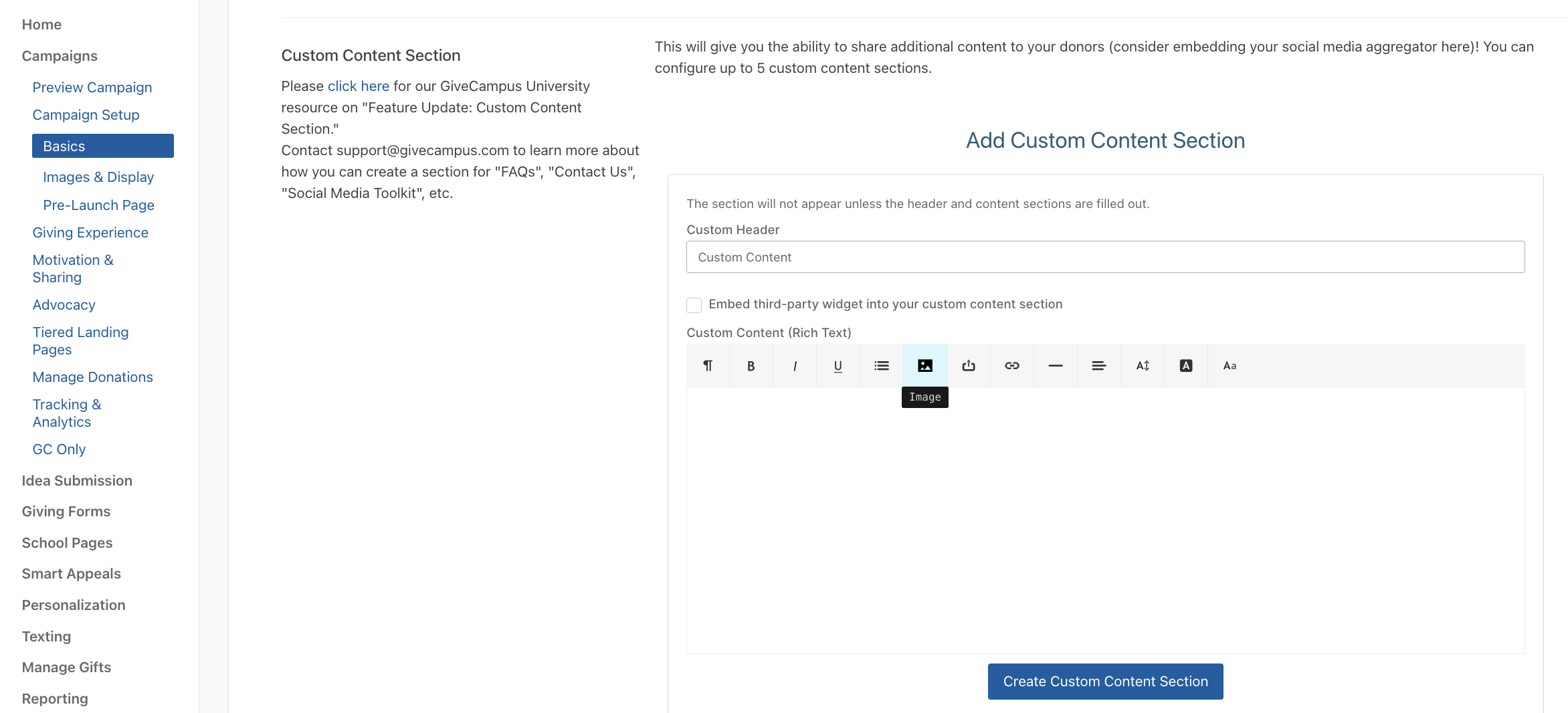The image size is (1568, 713).
Task: Open the GiveCampus University 'click here' link
Action: click(358, 86)
